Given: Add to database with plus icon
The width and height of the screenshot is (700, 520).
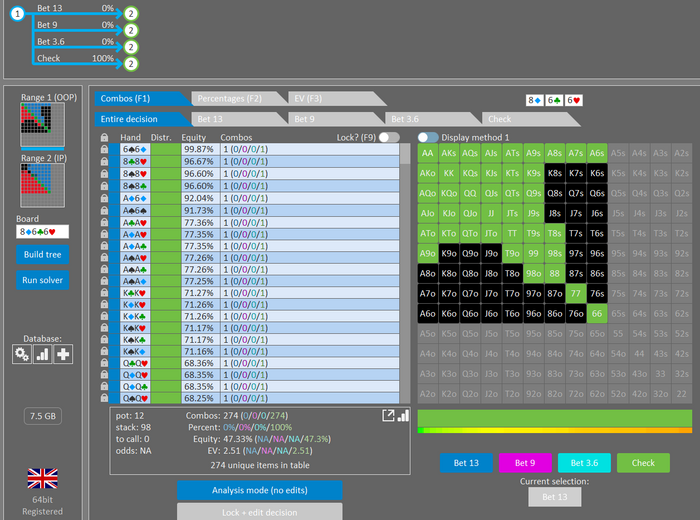Looking at the screenshot, I should click(63, 354).
